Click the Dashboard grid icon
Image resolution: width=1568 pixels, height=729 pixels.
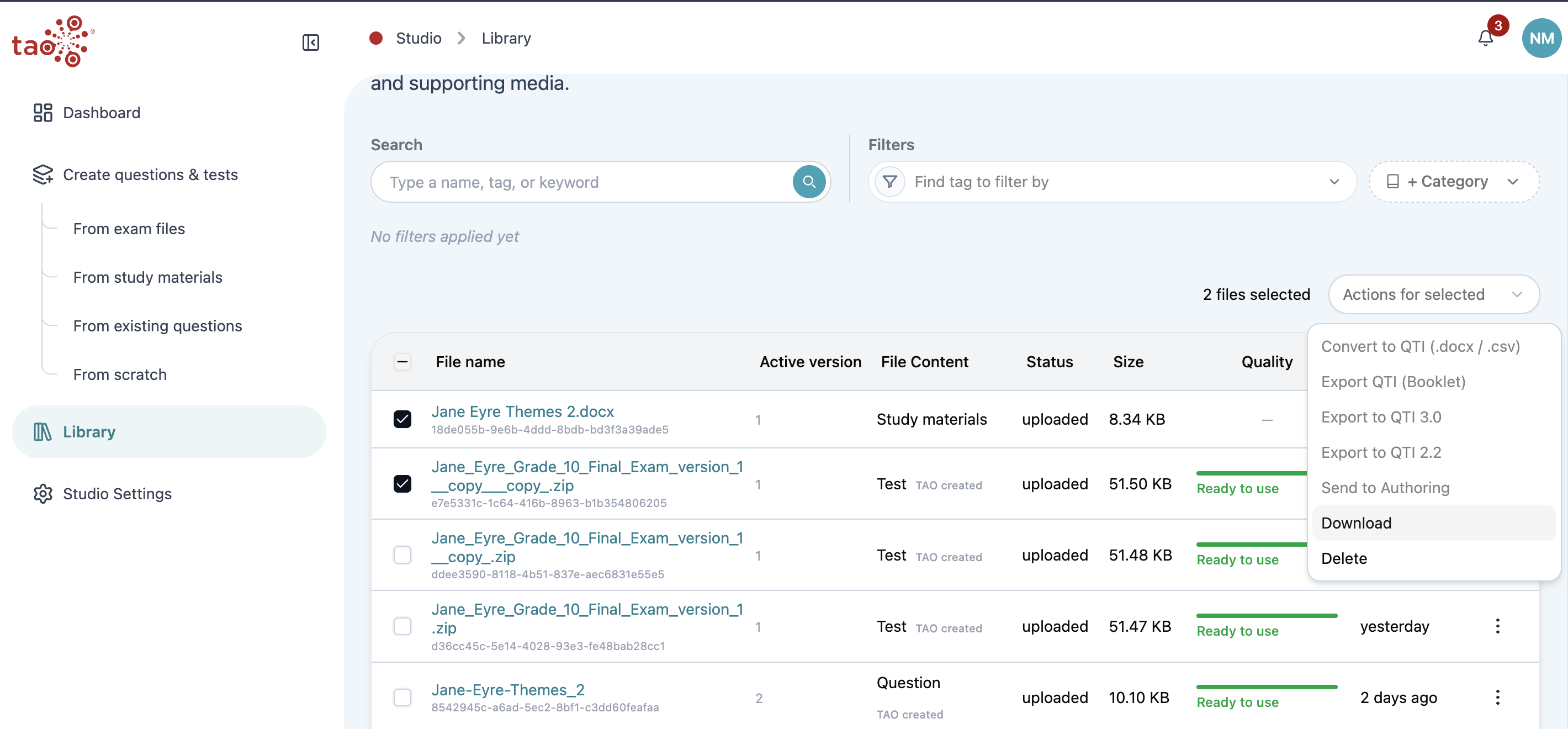tap(43, 113)
